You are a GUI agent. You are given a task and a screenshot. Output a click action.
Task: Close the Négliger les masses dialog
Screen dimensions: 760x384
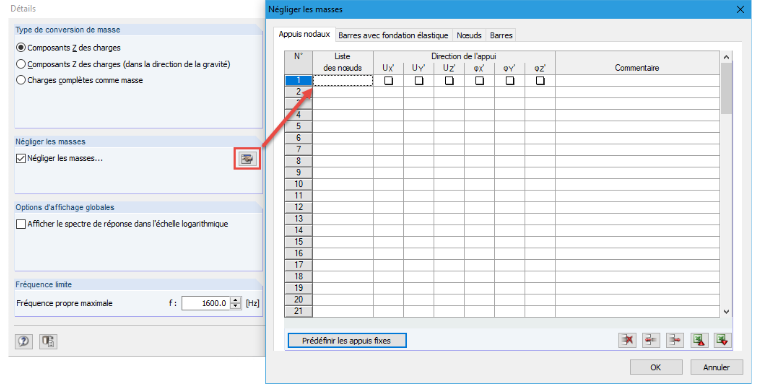(740, 9)
